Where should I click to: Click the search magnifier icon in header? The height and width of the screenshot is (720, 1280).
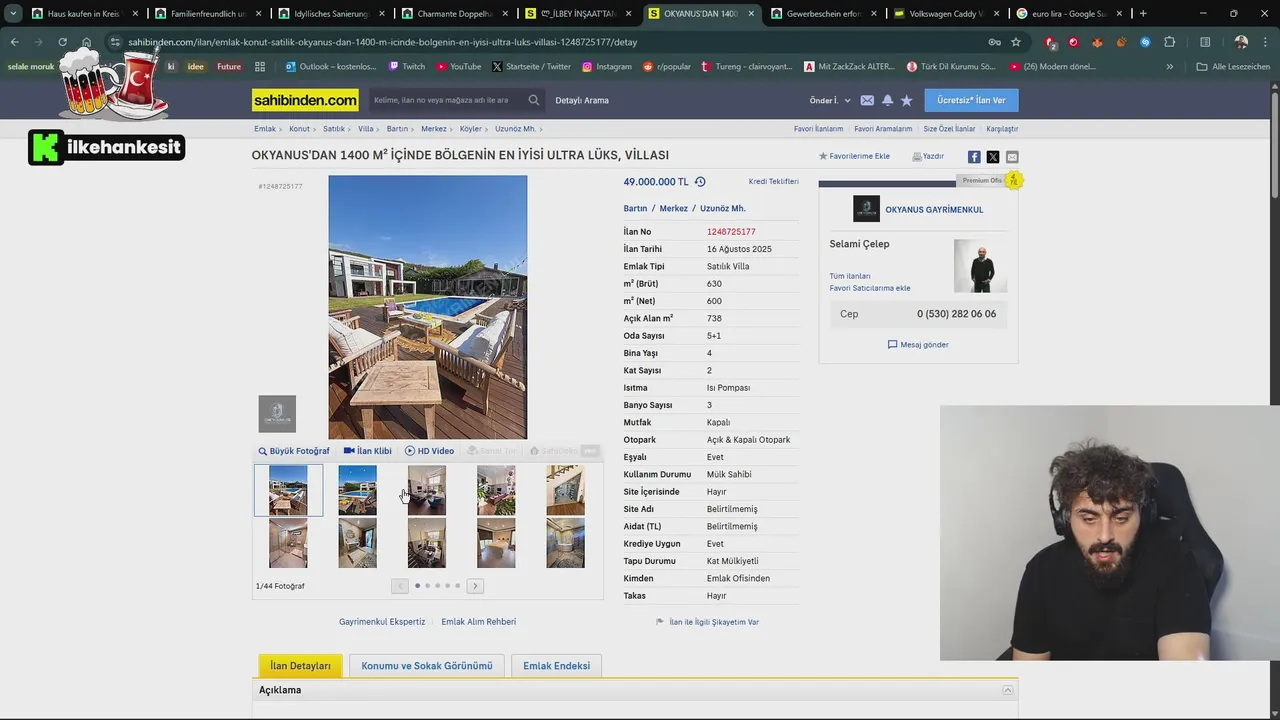[x=534, y=100]
